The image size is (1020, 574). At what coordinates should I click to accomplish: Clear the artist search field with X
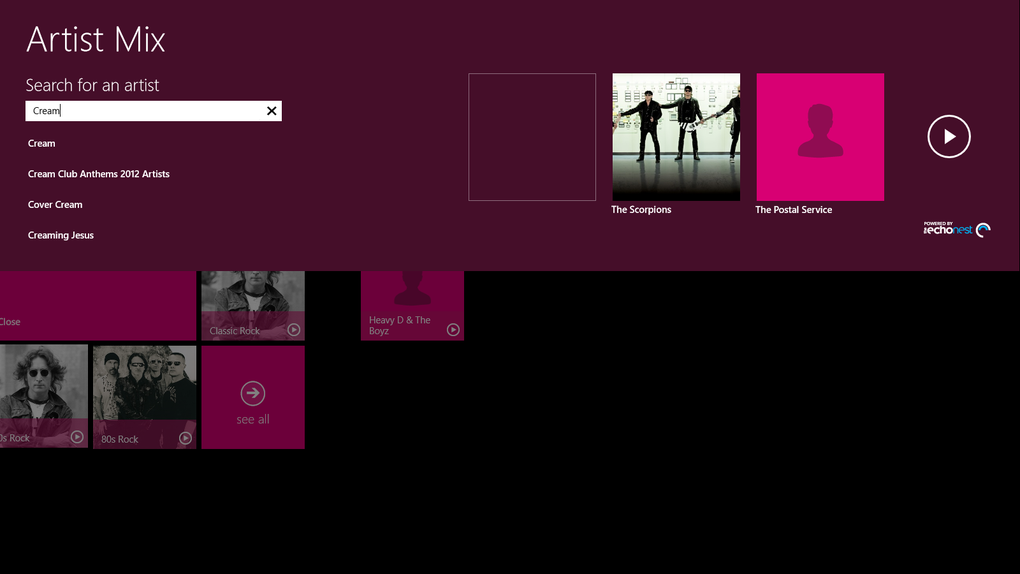click(x=272, y=111)
